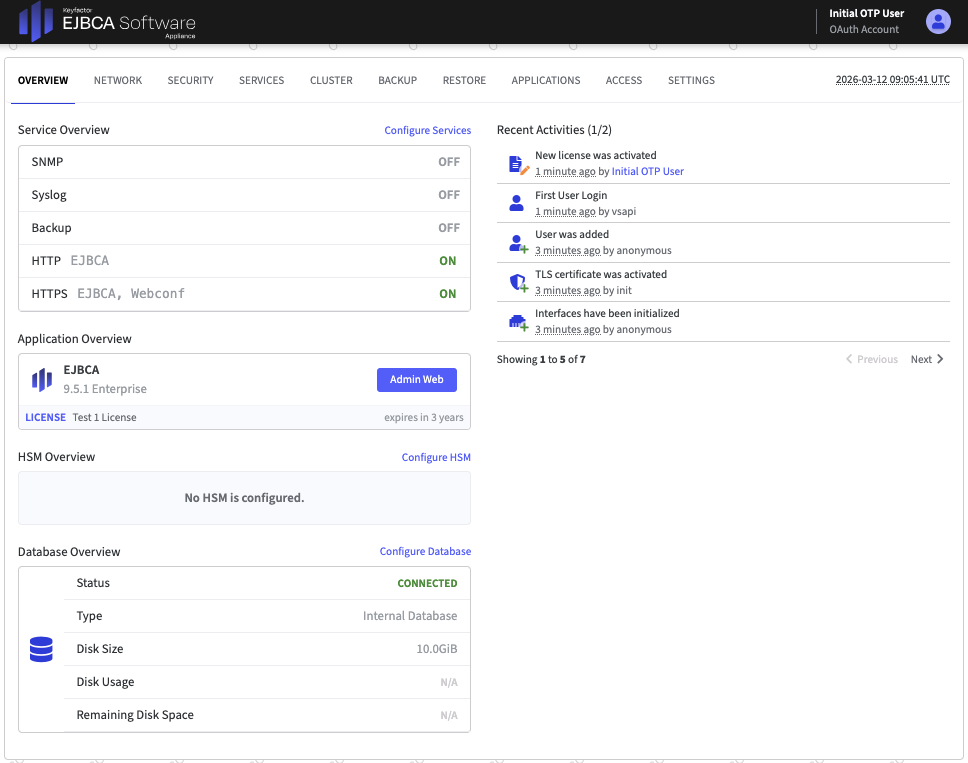Open the Network tab
Viewport: 968px width, 763px height.
118,80
